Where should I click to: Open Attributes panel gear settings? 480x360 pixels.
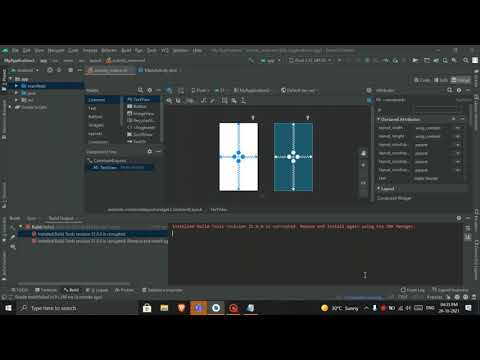click(x=459, y=90)
